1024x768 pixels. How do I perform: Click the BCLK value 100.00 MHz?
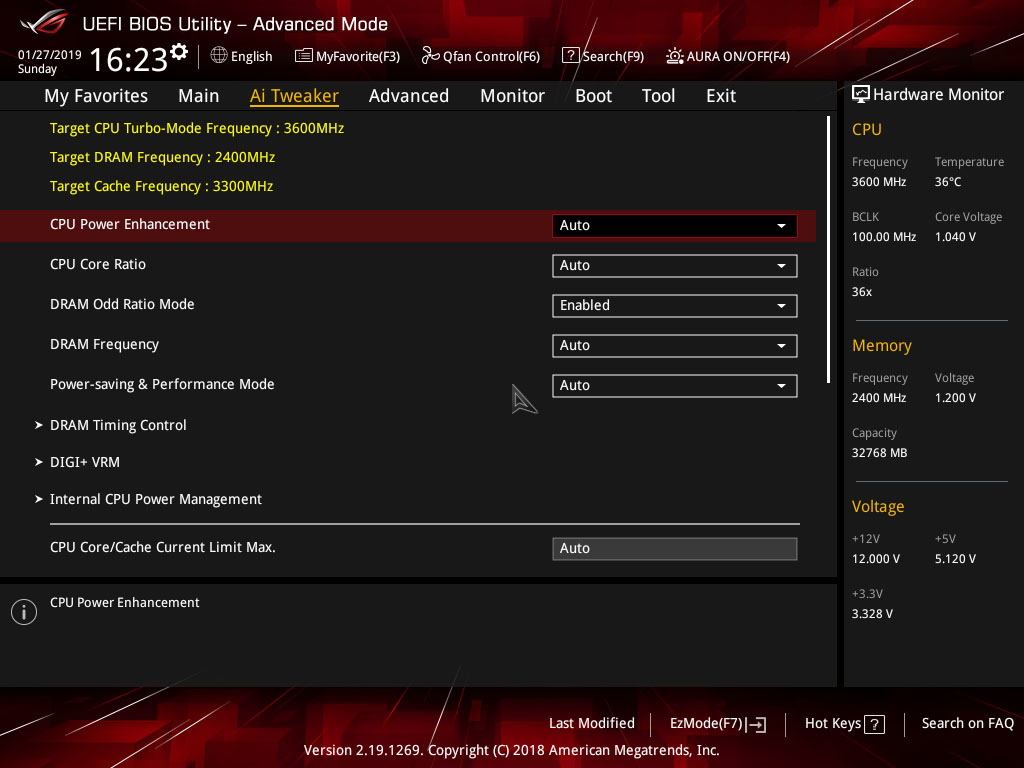[884, 236]
